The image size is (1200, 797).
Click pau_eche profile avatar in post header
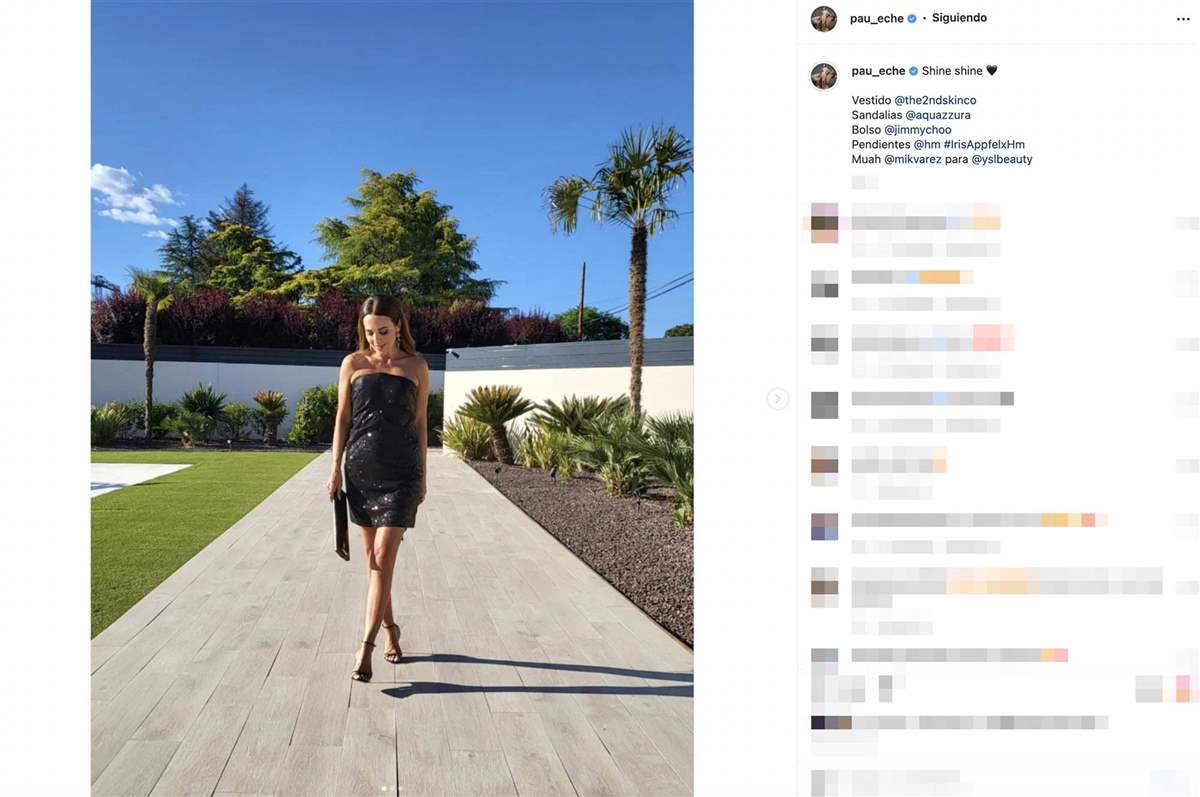(x=824, y=19)
